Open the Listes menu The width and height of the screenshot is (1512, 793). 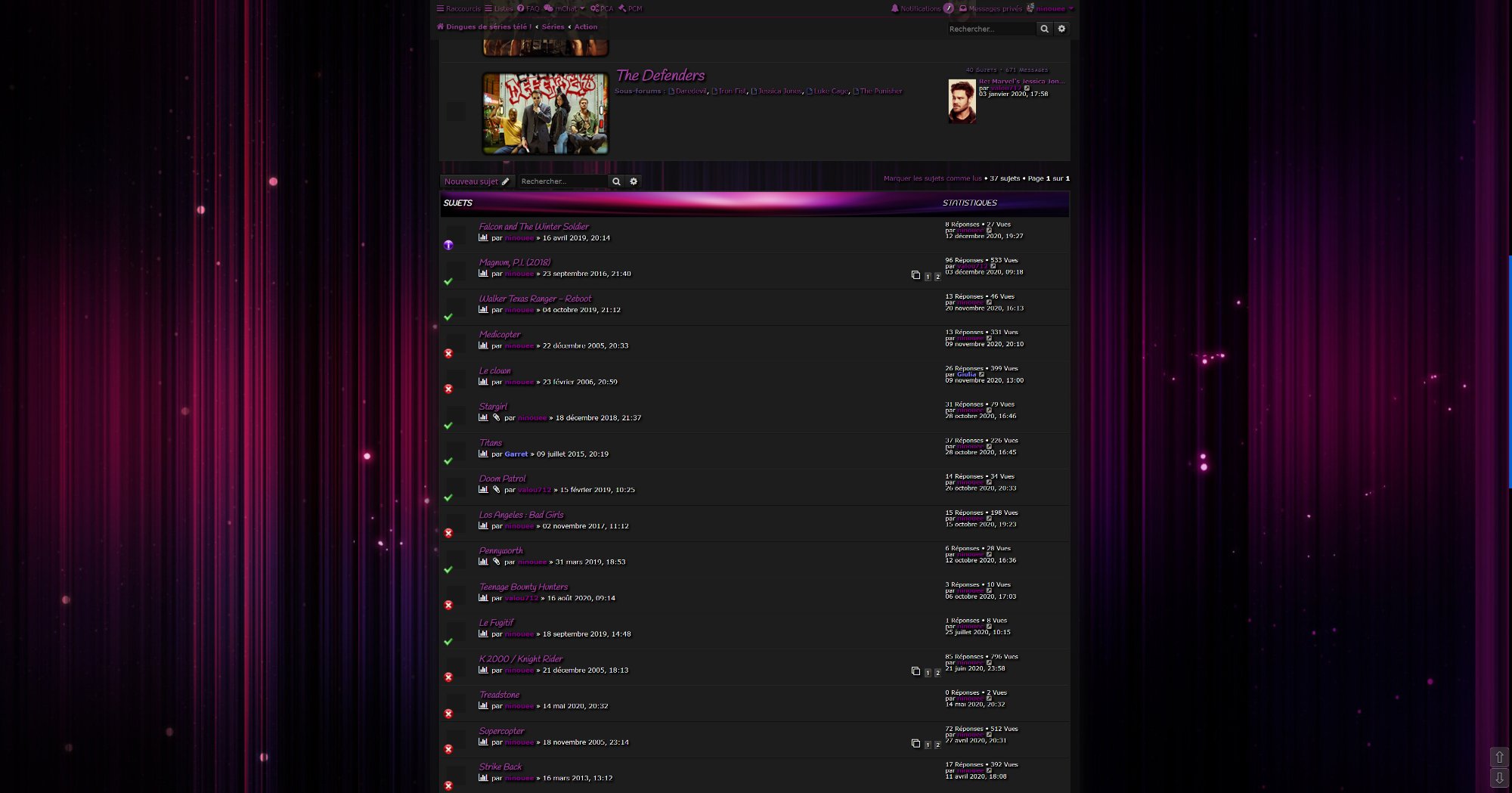499,8
